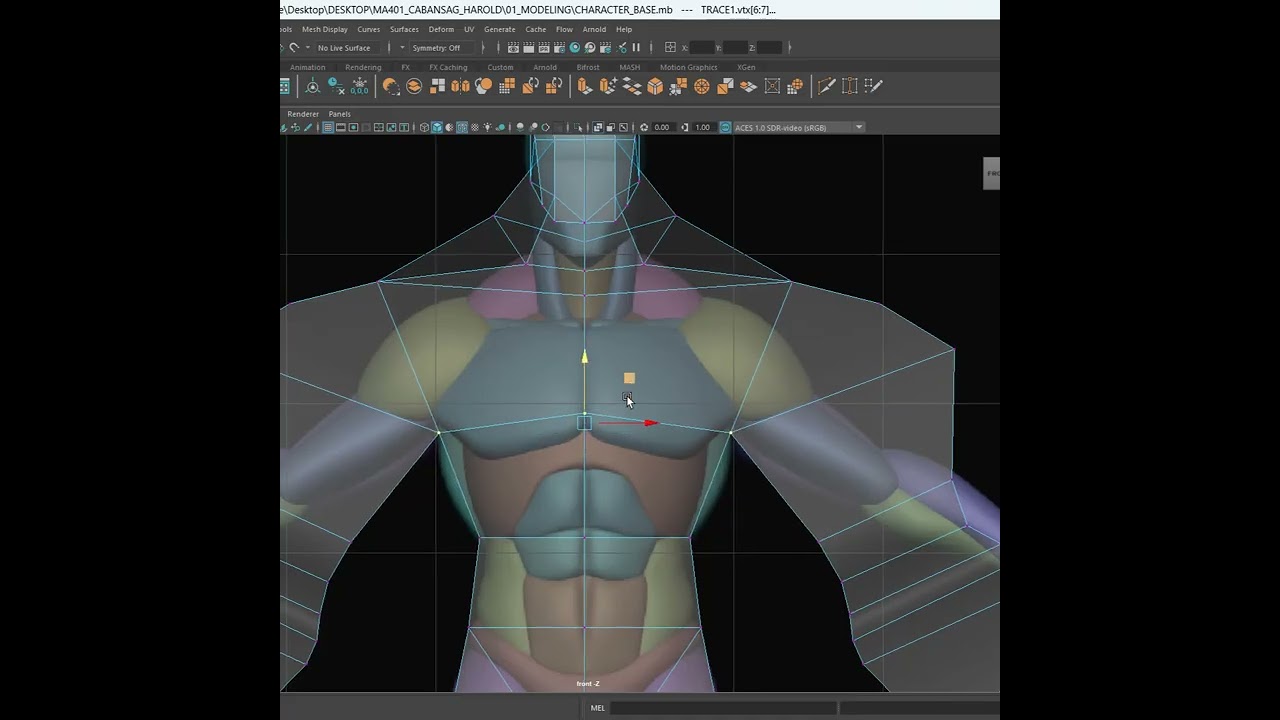Select the Mirror shelf icon
Viewport: 1280px width, 720px height.
pos(460,86)
